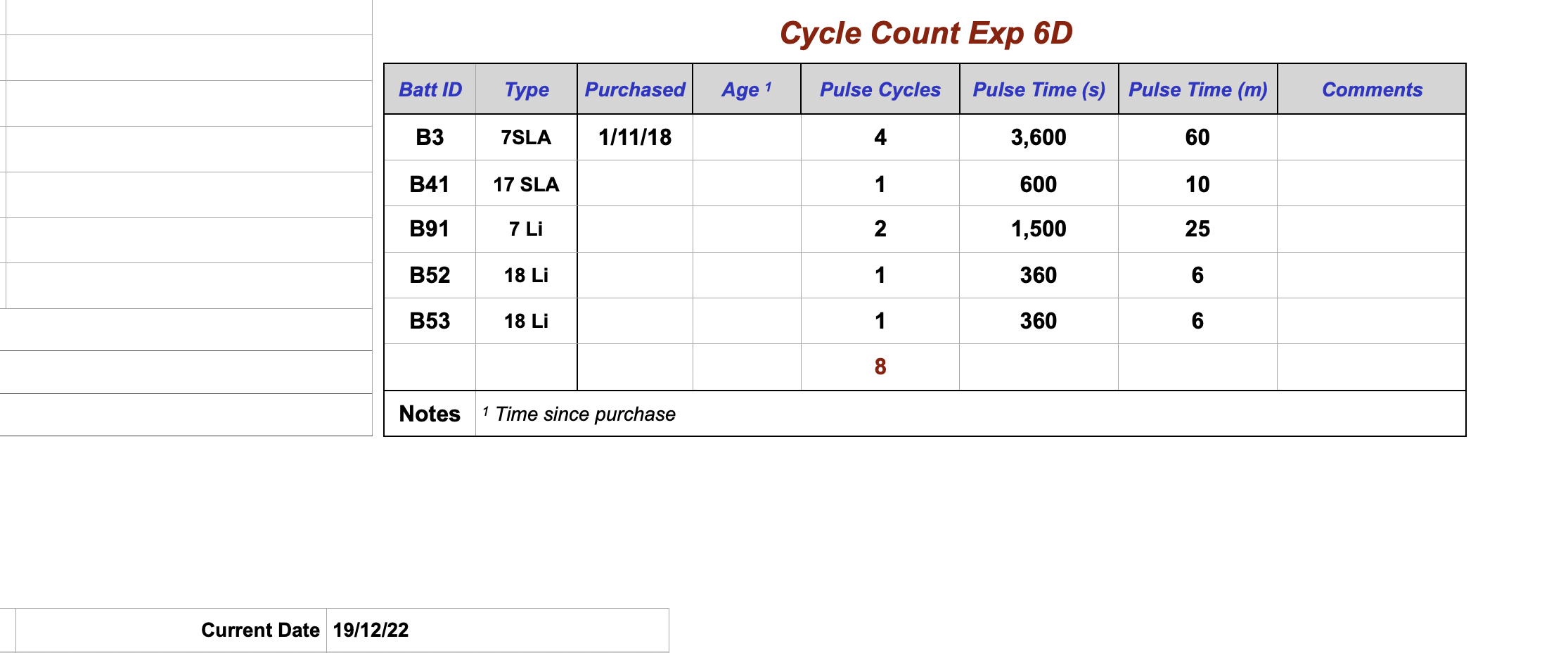Select the '17 SLA' type cell
1568x653 pixels.
(x=527, y=184)
